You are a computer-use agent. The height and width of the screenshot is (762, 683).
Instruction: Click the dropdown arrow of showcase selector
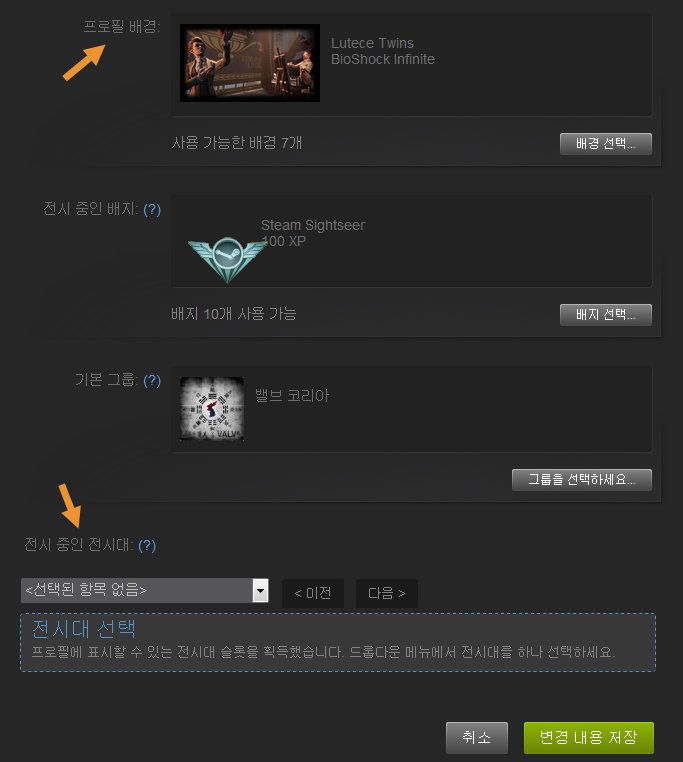[261, 590]
